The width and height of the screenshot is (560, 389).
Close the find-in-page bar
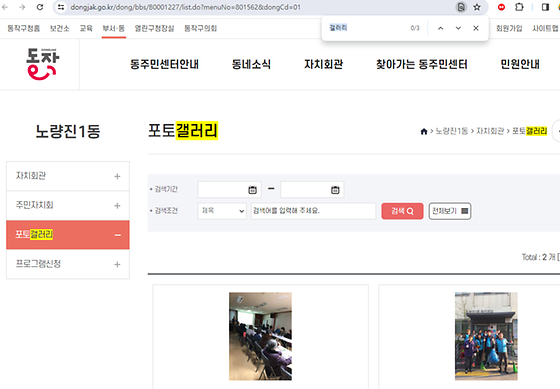tap(476, 28)
